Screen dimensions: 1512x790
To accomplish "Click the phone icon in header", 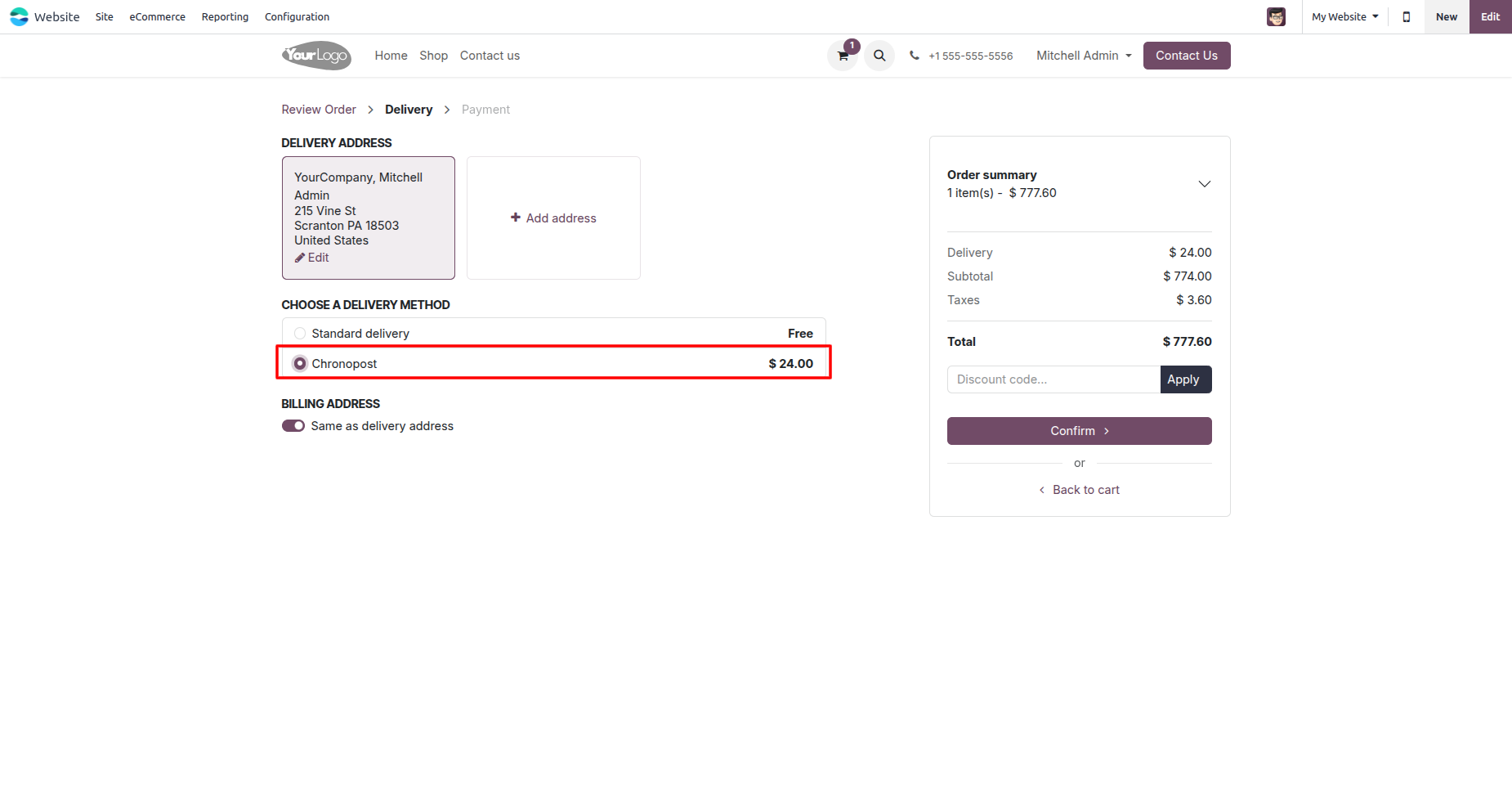I will point(914,56).
